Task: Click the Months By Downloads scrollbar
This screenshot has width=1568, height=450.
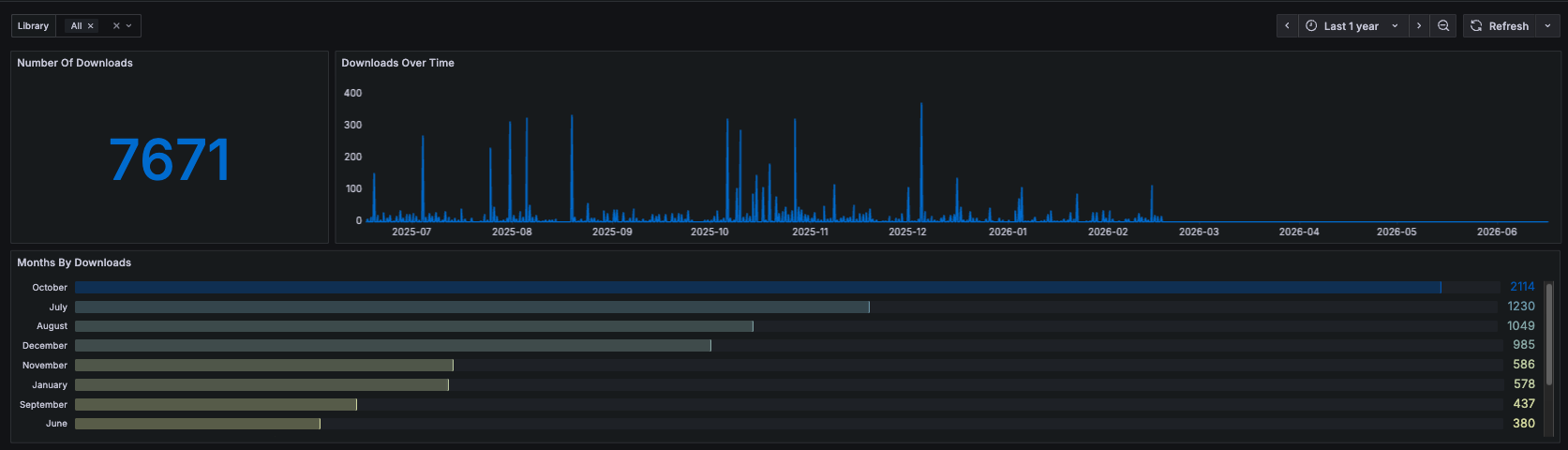Action: pos(1549,333)
